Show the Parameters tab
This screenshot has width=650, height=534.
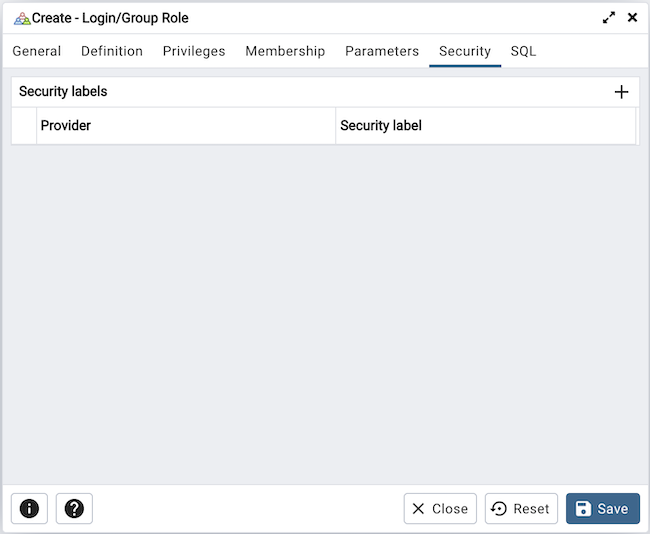tap(382, 51)
